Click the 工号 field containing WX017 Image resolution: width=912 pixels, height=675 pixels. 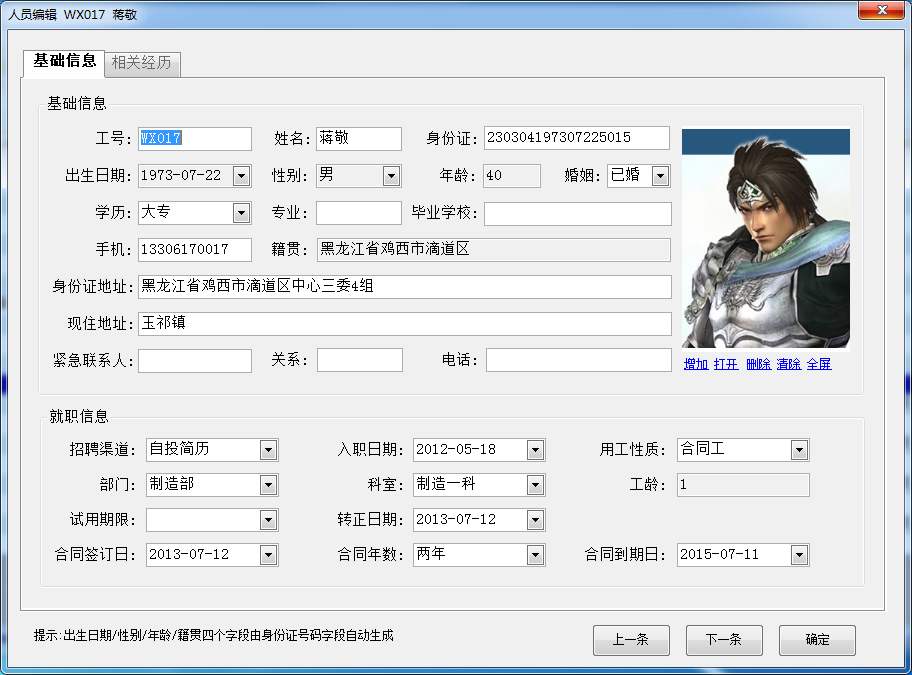click(195, 138)
